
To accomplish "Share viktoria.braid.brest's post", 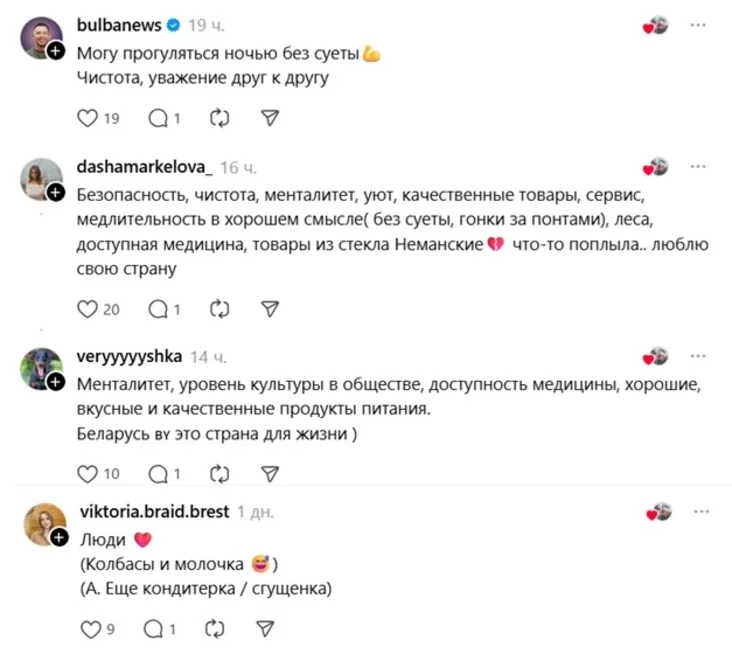I will click(x=265, y=629).
